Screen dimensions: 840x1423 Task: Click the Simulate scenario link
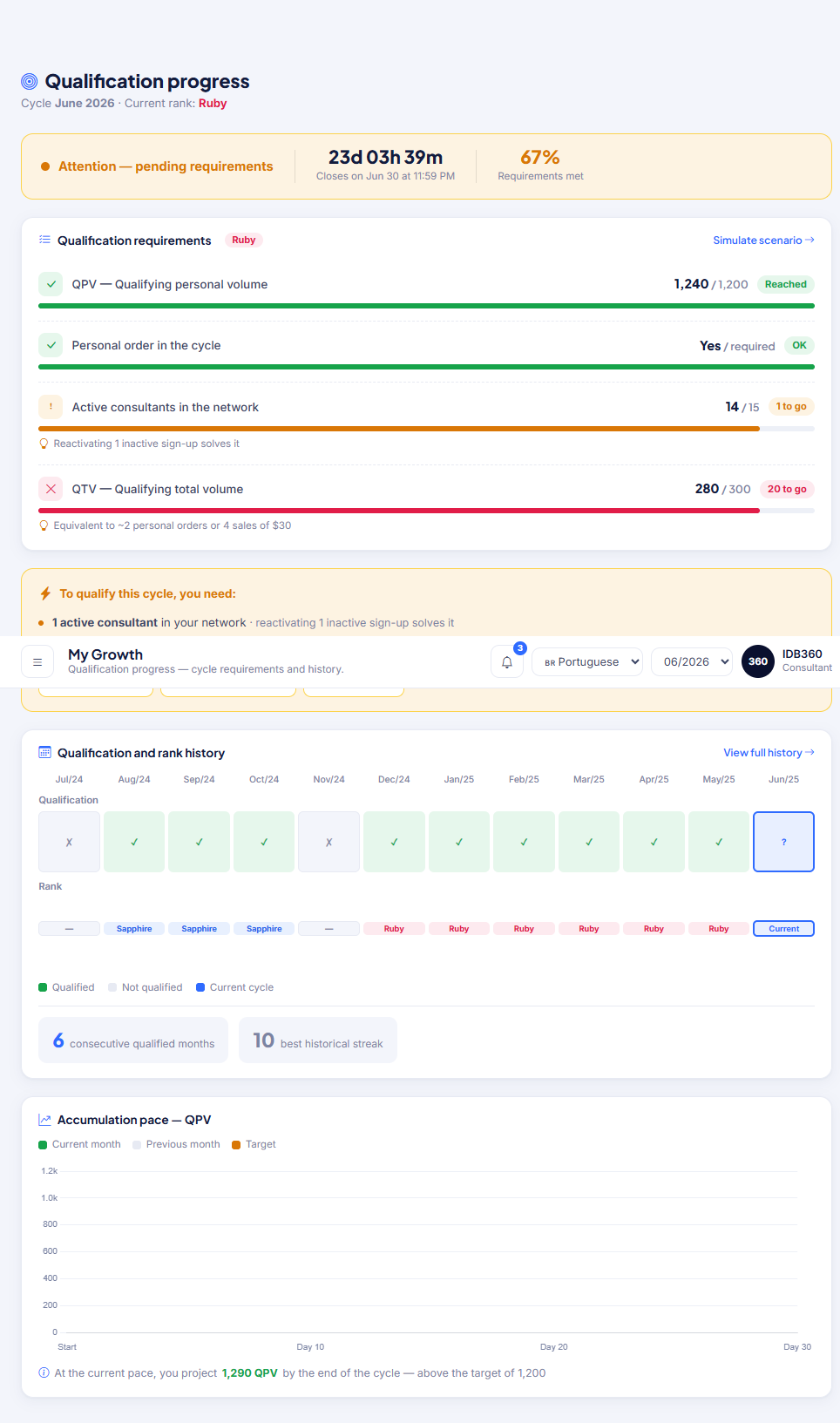[x=763, y=241]
